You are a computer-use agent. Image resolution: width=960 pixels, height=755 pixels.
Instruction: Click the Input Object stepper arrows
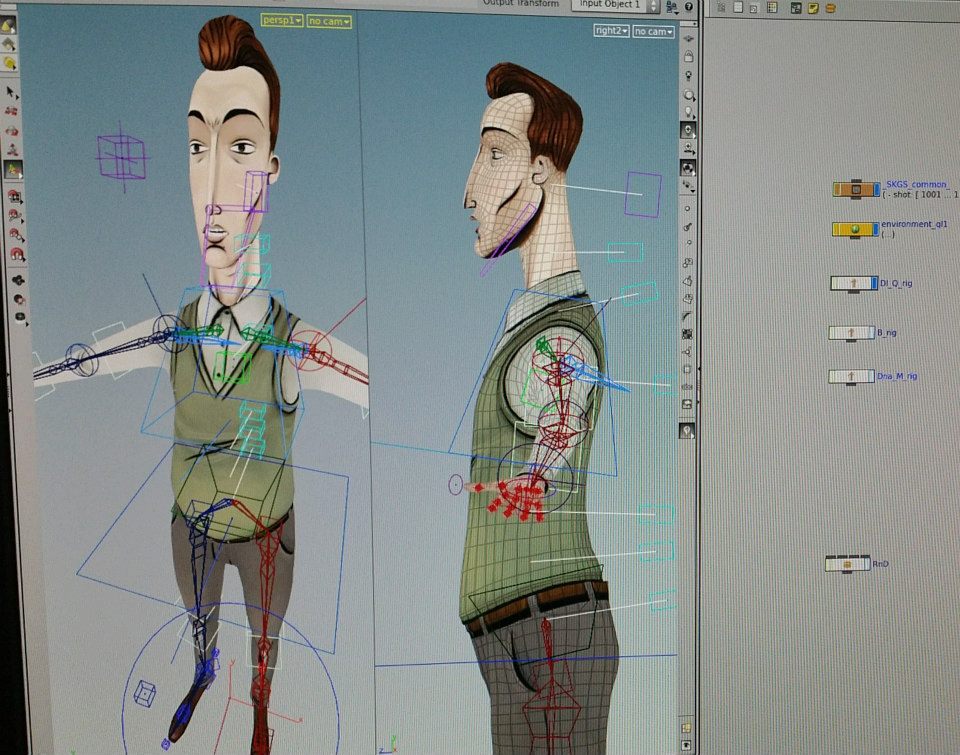pos(653,6)
